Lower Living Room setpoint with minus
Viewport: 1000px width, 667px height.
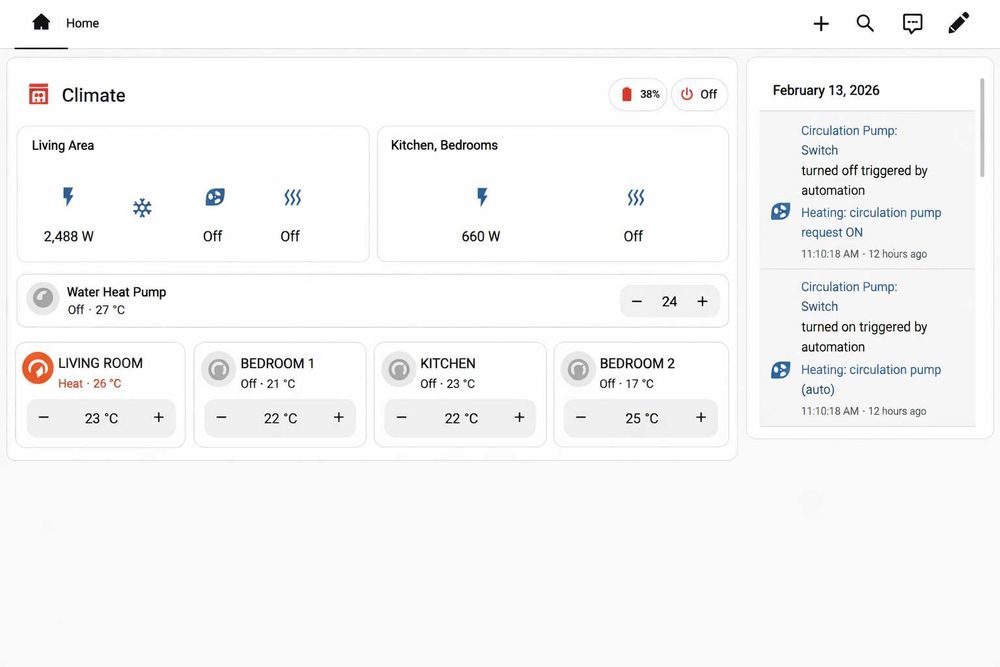pos(43,418)
